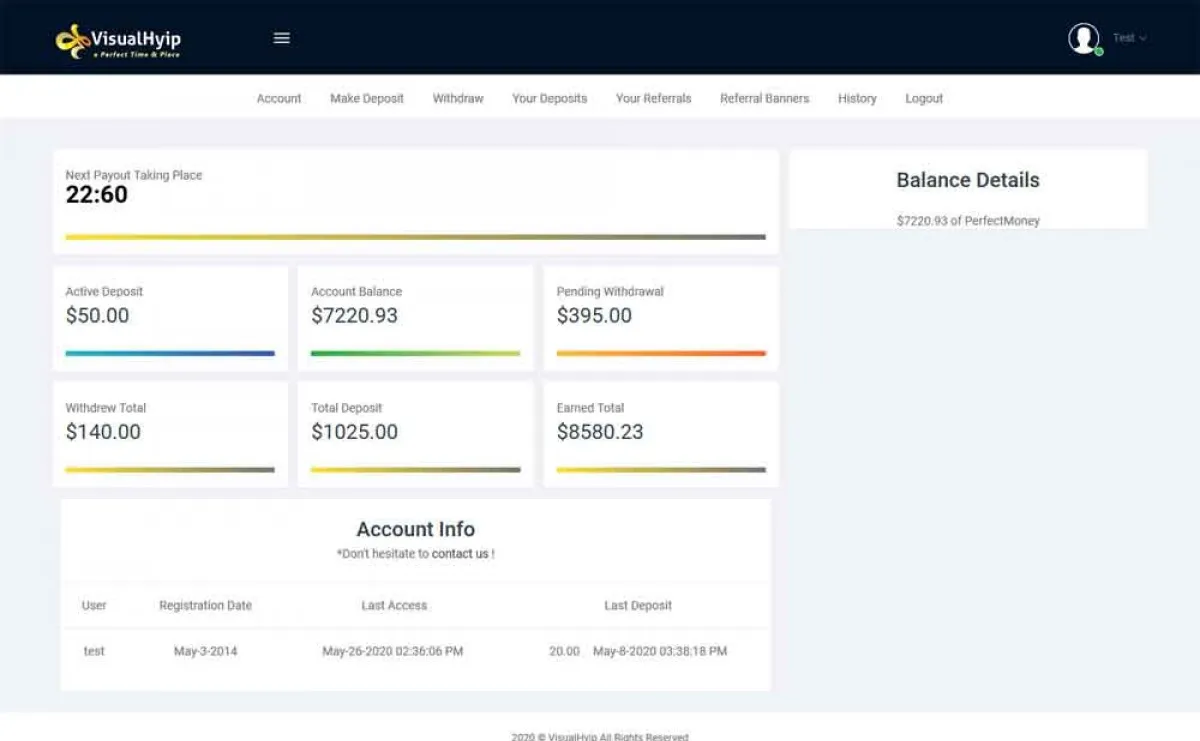Click the Account Info heading
This screenshot has width=1200, height=741.
tap(415, 529)
